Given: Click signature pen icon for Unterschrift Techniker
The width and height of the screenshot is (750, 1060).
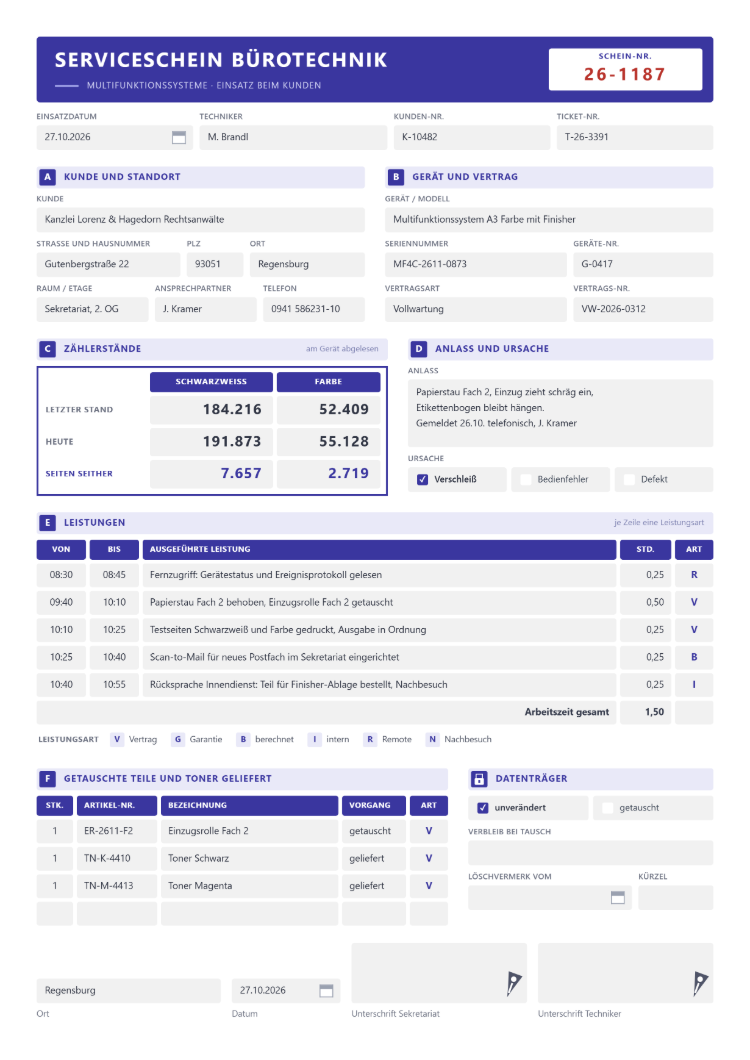Looking at the screenshot, I should click(700, 984).
